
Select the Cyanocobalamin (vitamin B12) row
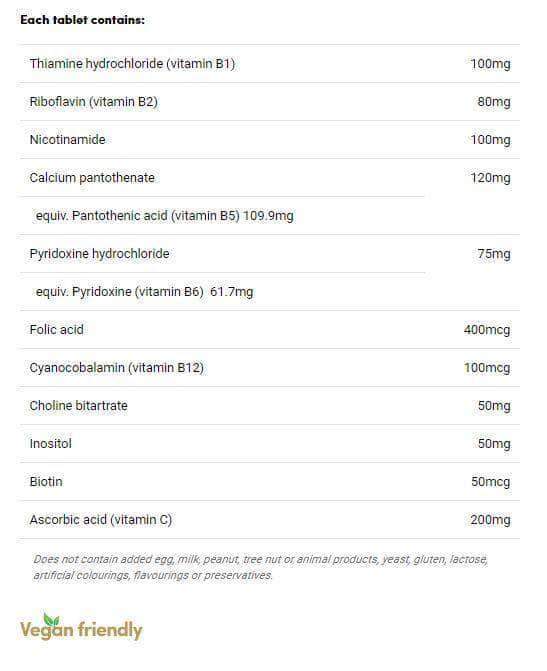point(270,368)
